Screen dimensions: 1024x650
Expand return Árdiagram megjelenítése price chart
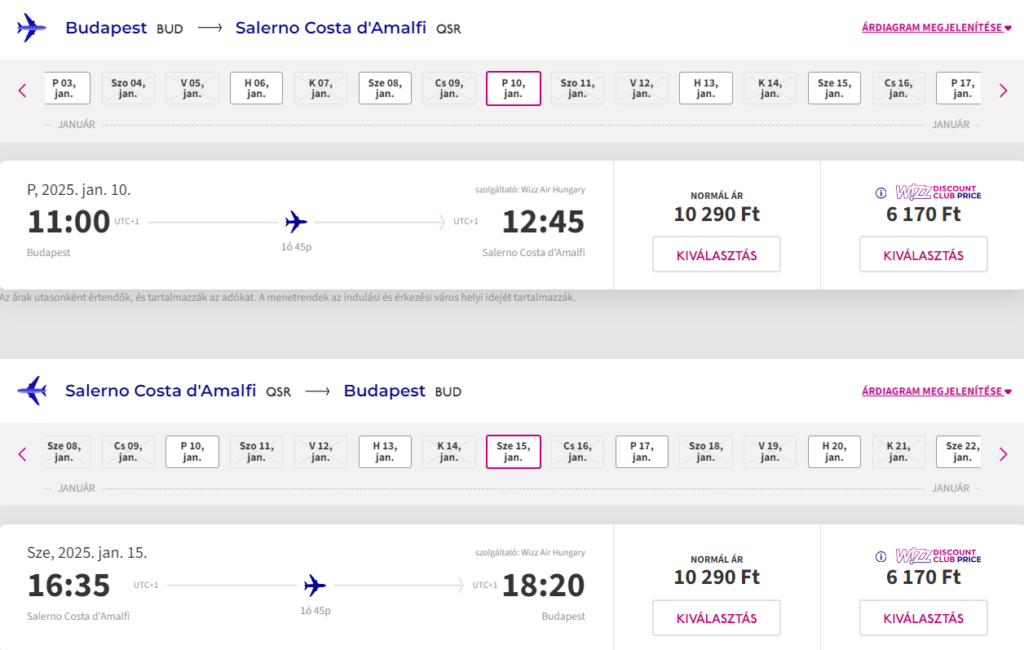pos(936,391)
